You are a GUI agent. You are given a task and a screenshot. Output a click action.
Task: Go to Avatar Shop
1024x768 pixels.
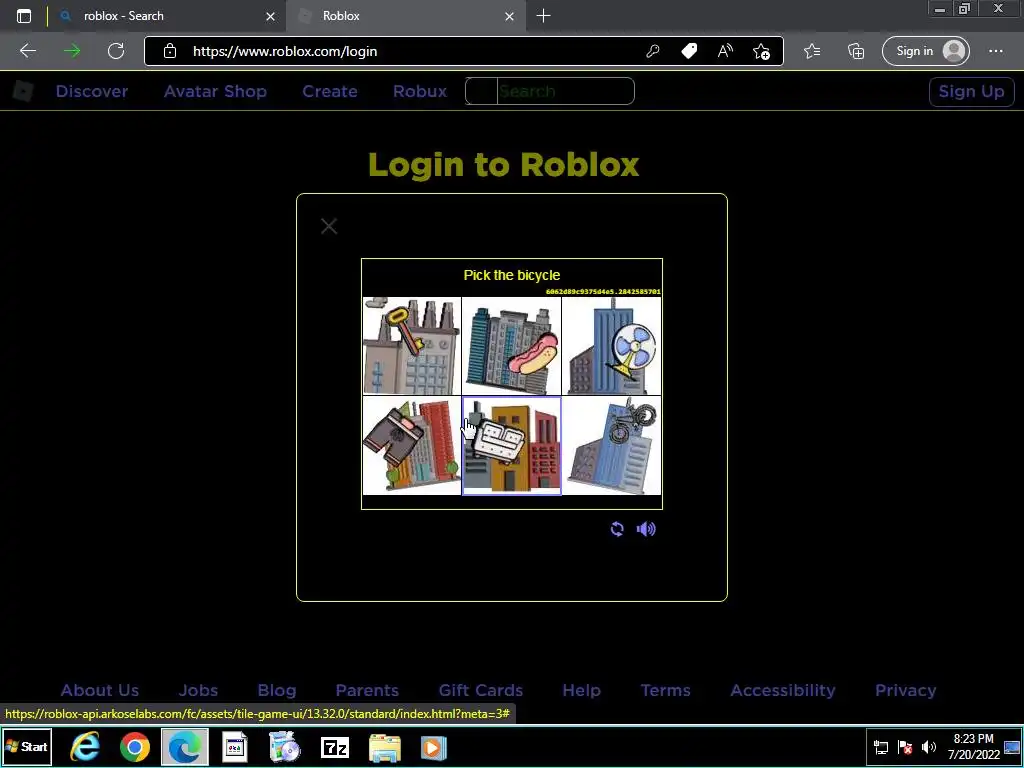[x=215, y=91]
